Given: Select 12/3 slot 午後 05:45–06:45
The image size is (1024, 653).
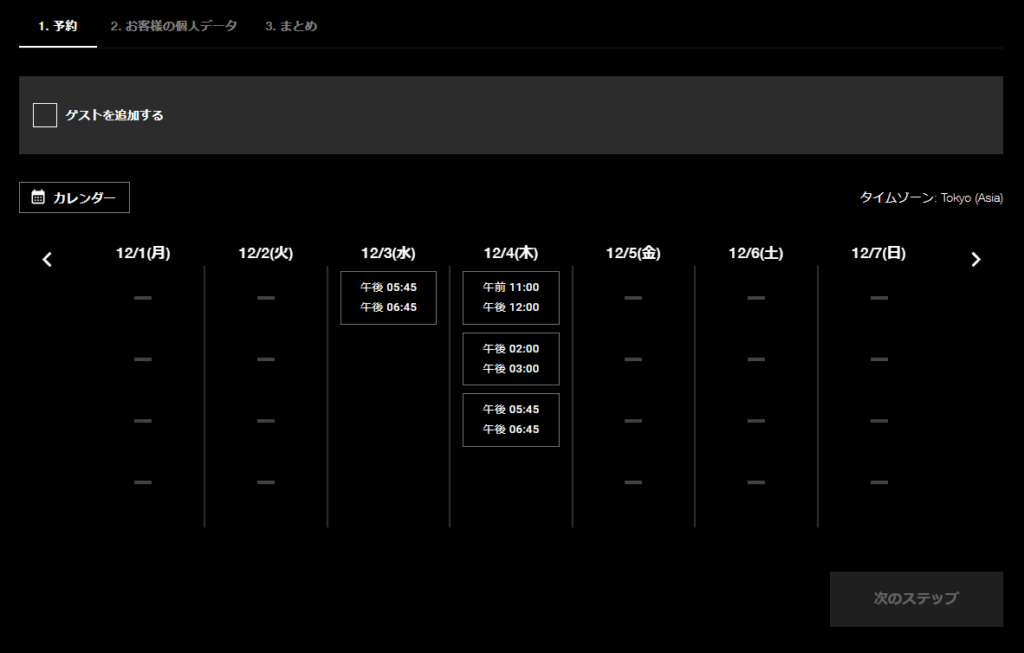Looking at the screenshot, I should click(x=388, y=297).
